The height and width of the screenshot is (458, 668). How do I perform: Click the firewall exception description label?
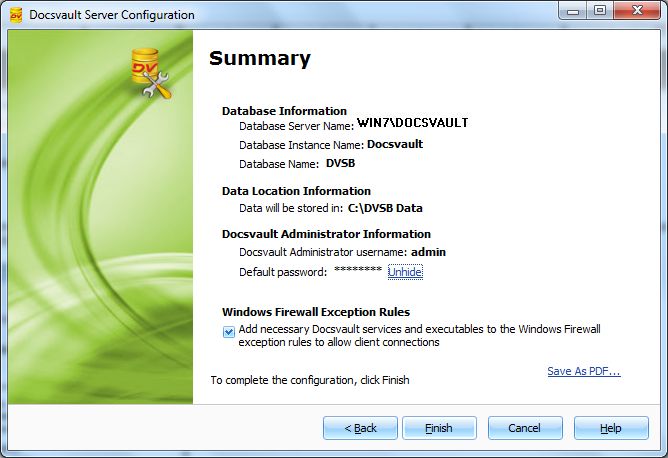pos(419,336)
